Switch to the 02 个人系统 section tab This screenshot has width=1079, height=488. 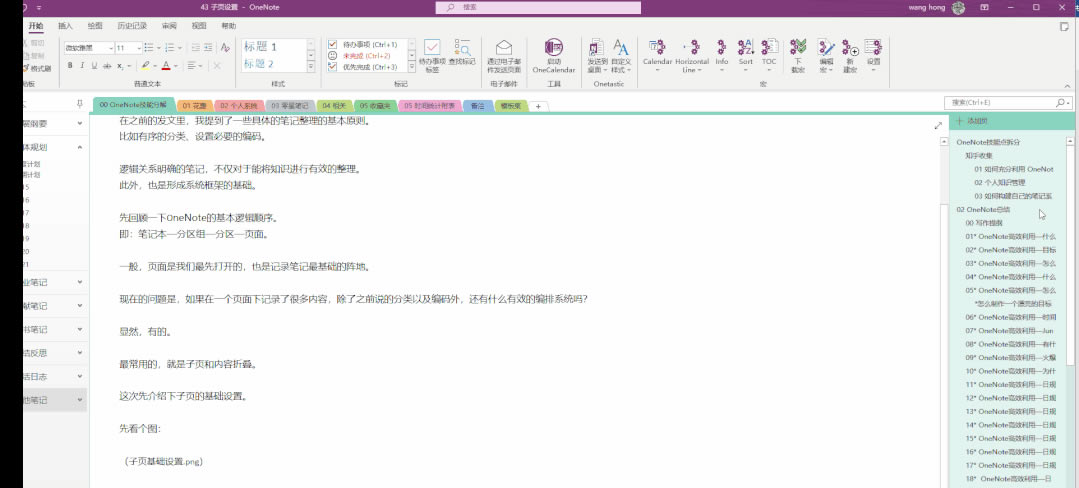click(239, 106)
